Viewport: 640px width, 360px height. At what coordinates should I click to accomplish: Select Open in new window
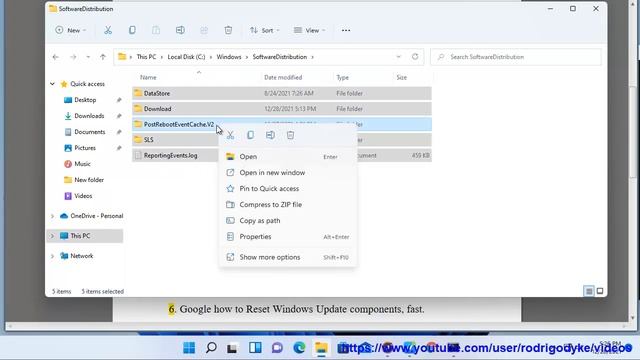click(x=288, y=173)
